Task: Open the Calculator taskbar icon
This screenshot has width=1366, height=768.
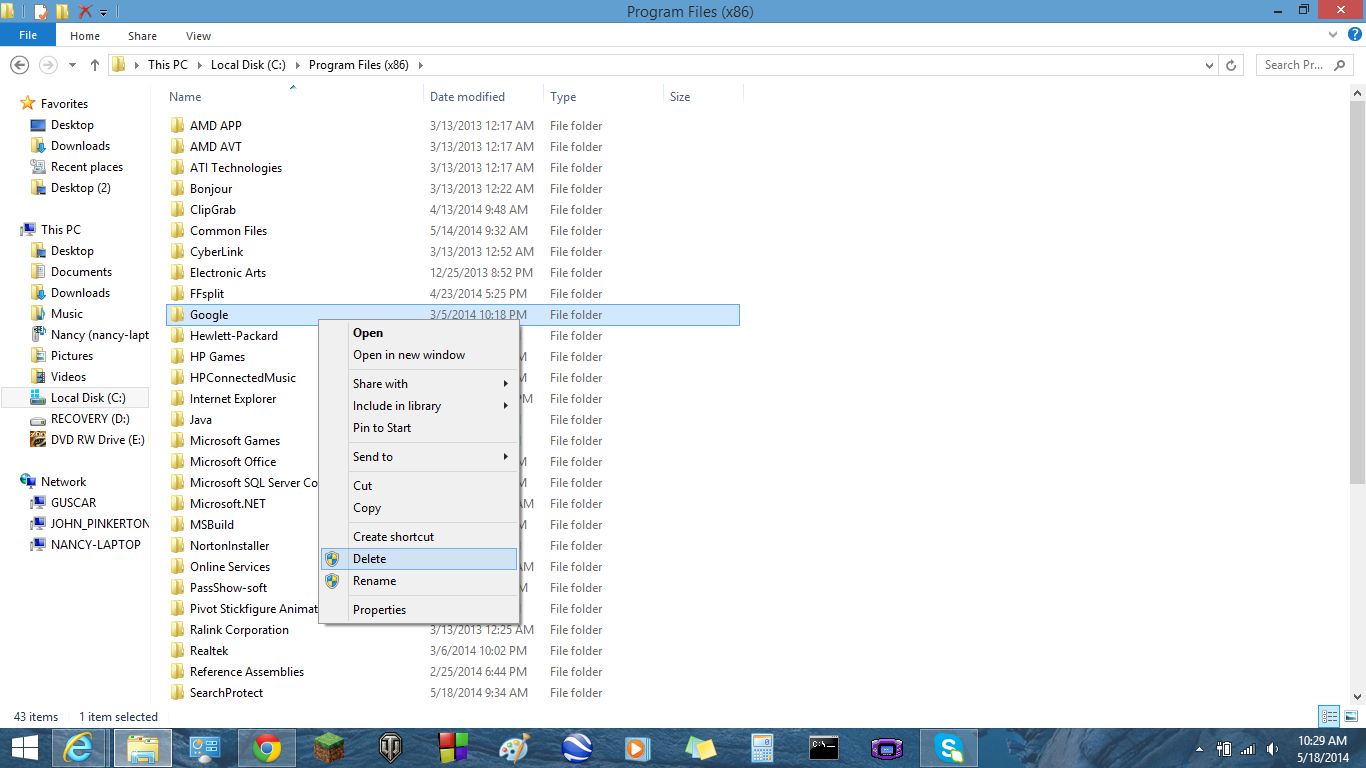Action: coord(762,748)
